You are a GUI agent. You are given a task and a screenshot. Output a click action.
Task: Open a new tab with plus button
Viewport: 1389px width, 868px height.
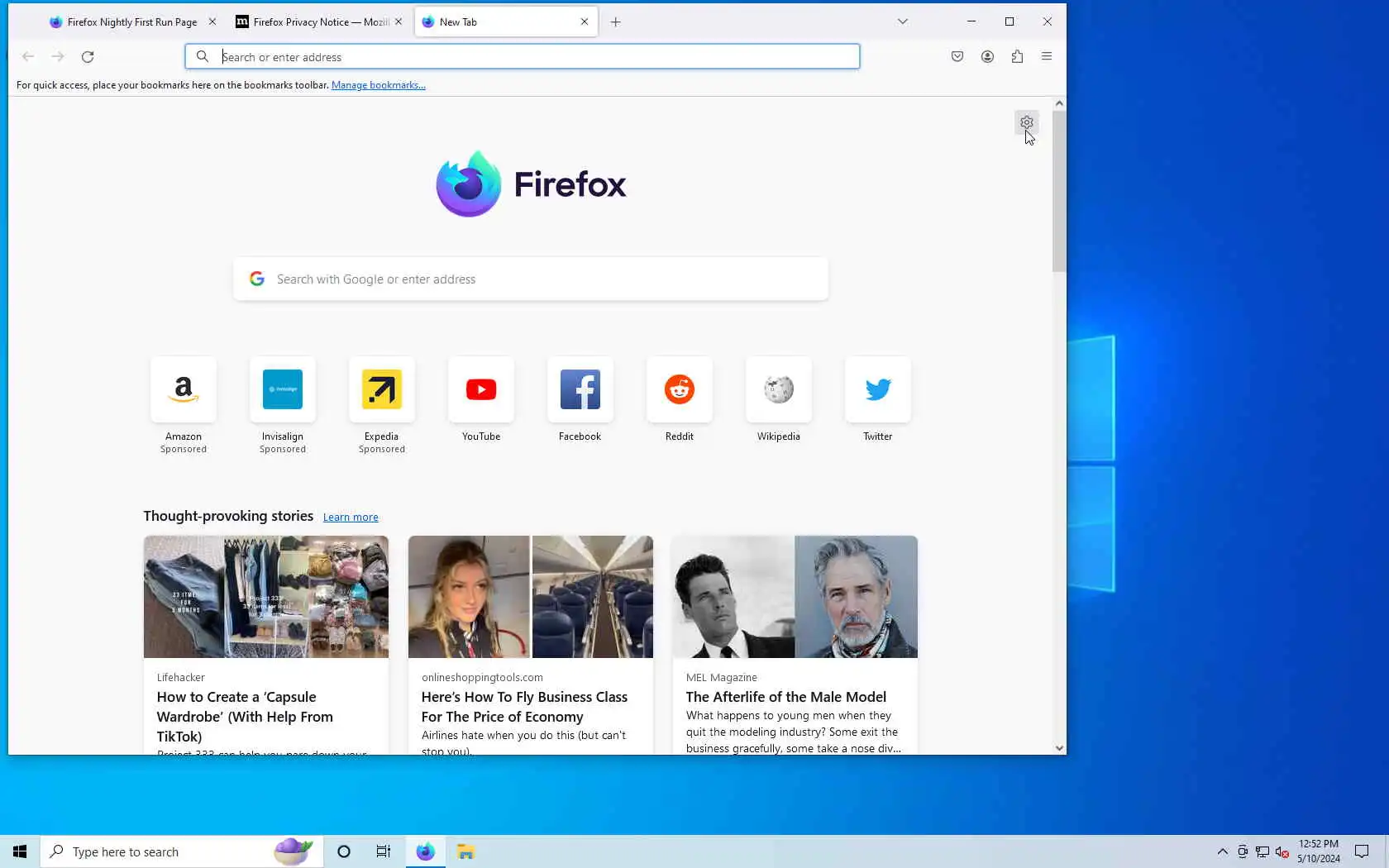pyautogui.click(x=615, y=22)
